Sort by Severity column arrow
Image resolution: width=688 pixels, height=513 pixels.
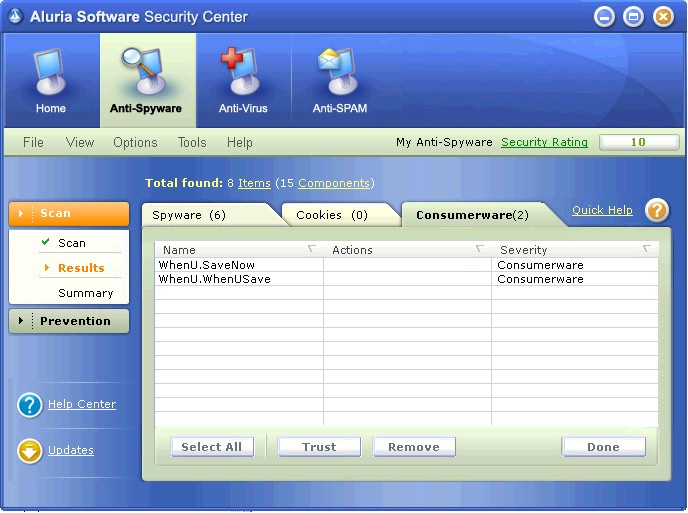tap(646, 249)
